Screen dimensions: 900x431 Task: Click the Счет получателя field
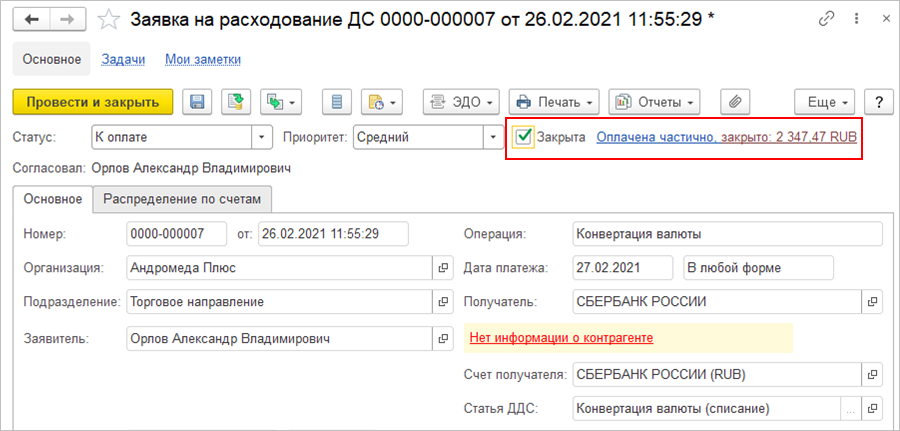tap(717, 374)
